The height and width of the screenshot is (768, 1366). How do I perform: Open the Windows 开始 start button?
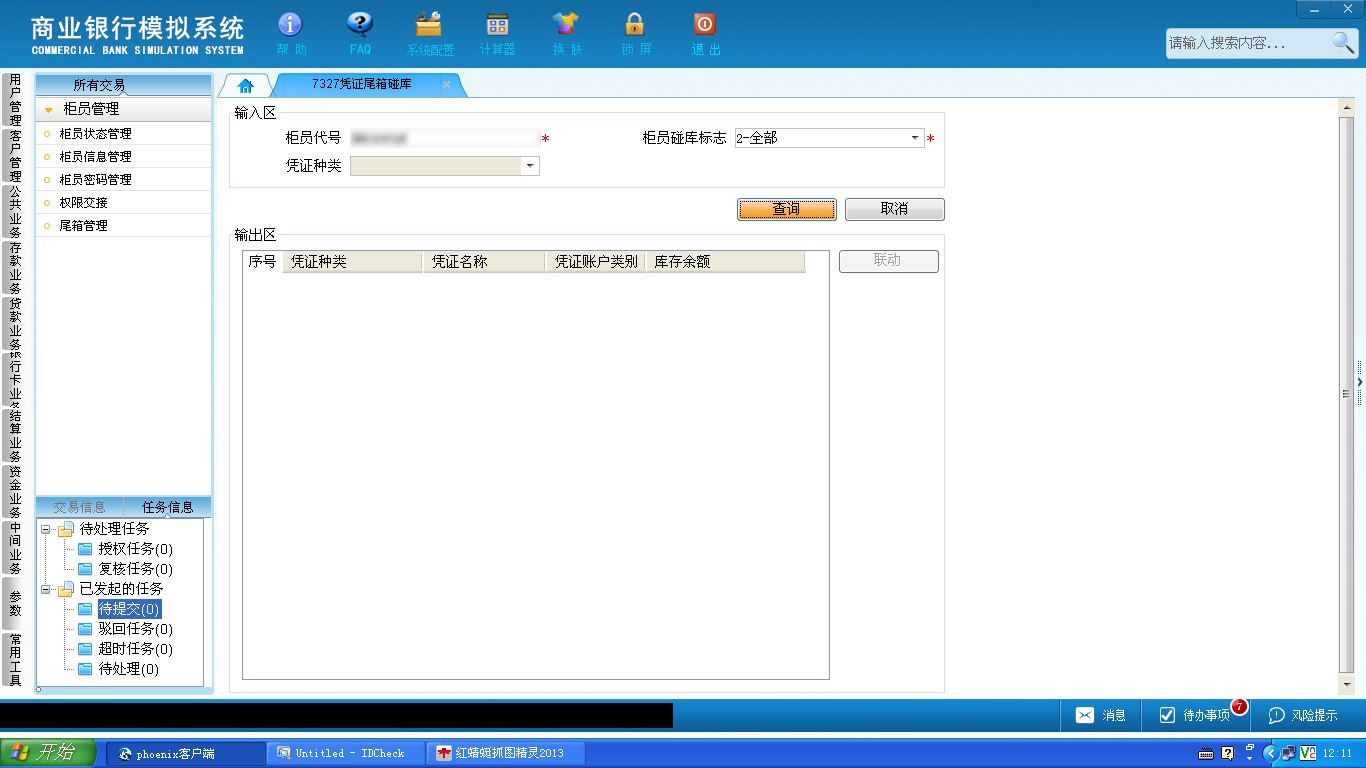(48, 753)
